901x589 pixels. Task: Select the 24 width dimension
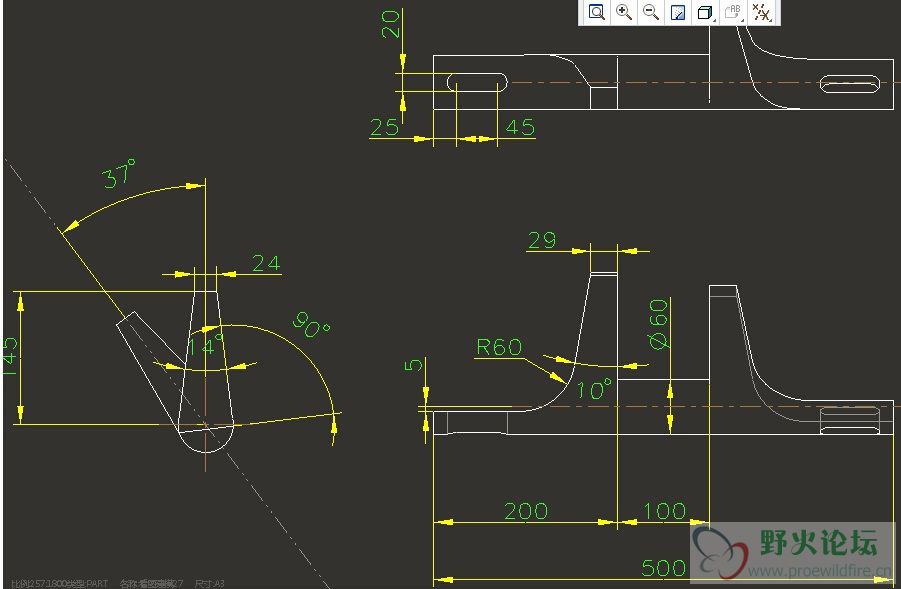266,263
